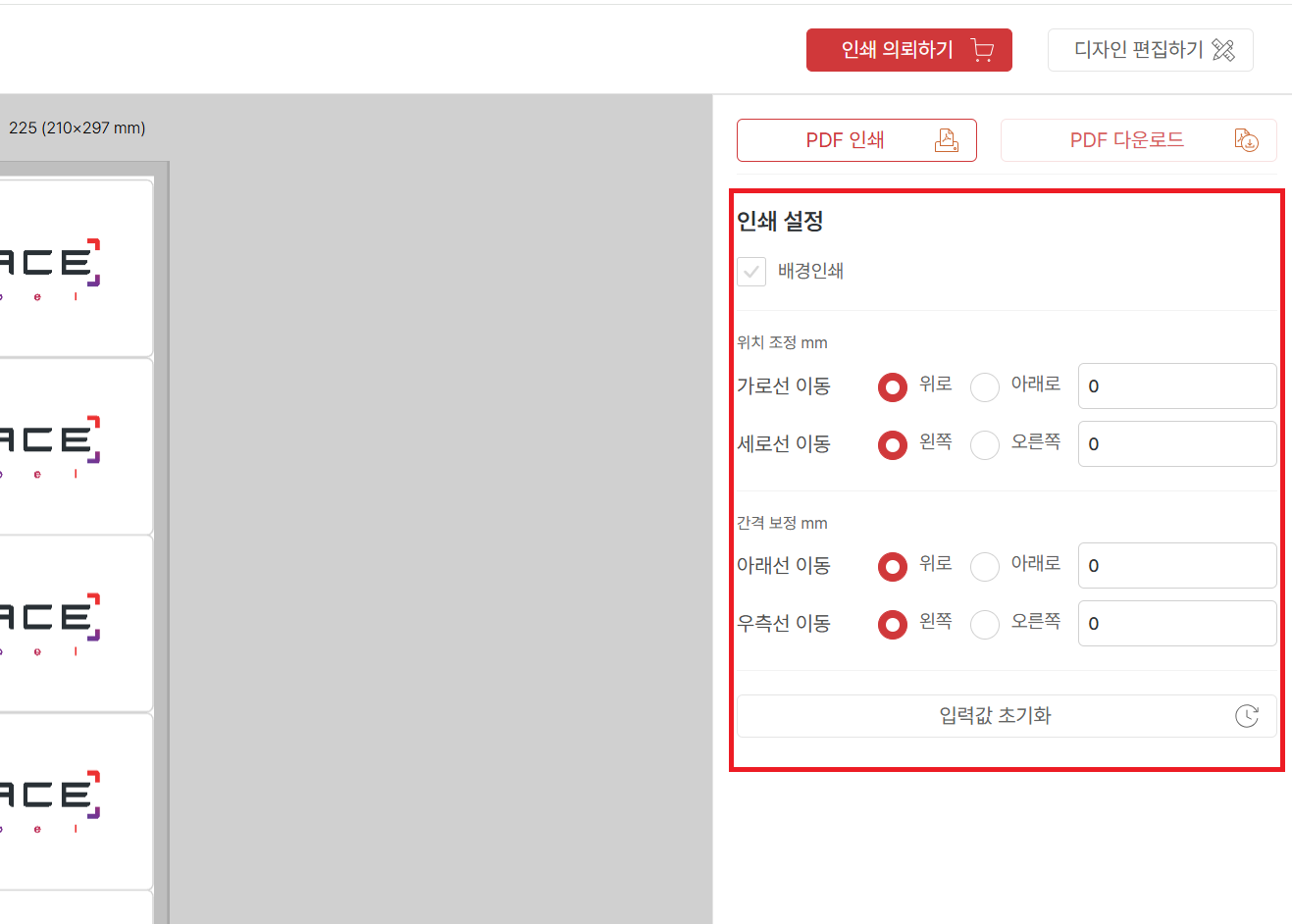This screenshot has width=1292, height=924.
Task: Click the 인쇄 의뢰하기 button
Action: click(x=897, y=50)
